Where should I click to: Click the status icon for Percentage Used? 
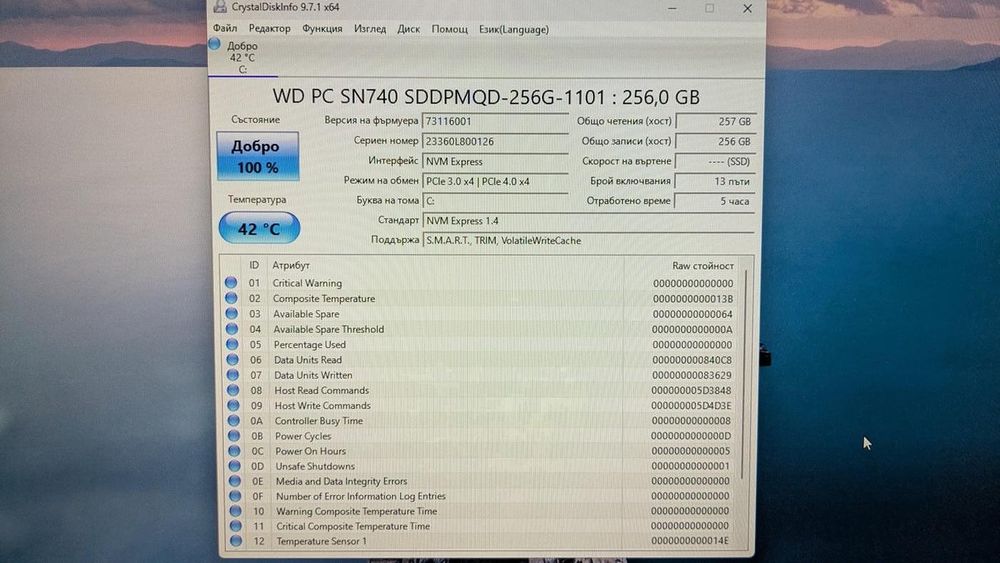(232, 344)
